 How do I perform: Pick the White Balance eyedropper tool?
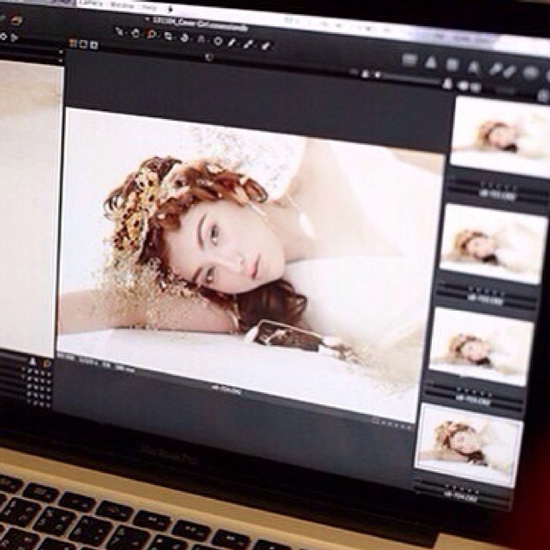point(232,42)
